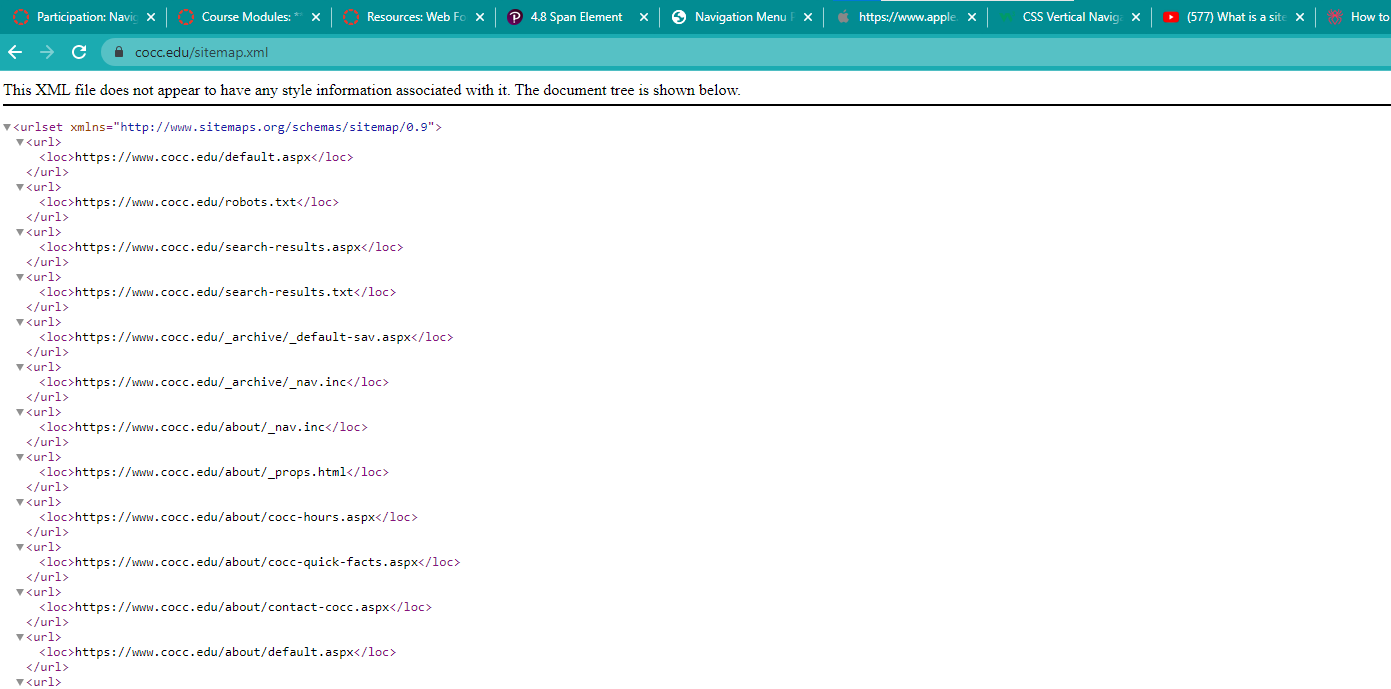Collapse the url node for contact-cocc.aspx
This screenshot has width=1391, height=689.
20,592
